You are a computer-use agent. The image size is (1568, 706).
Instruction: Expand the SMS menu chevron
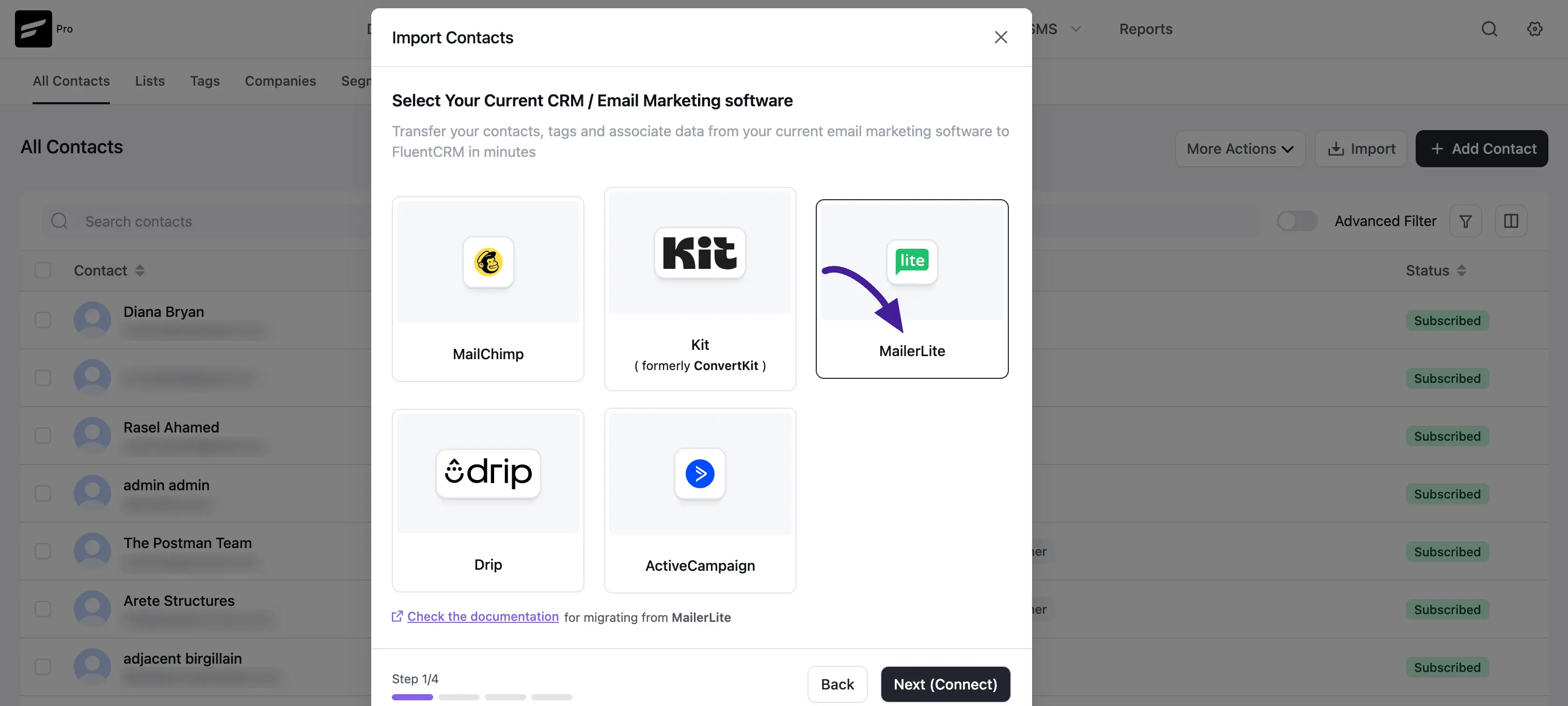[x=1075, y=28]
